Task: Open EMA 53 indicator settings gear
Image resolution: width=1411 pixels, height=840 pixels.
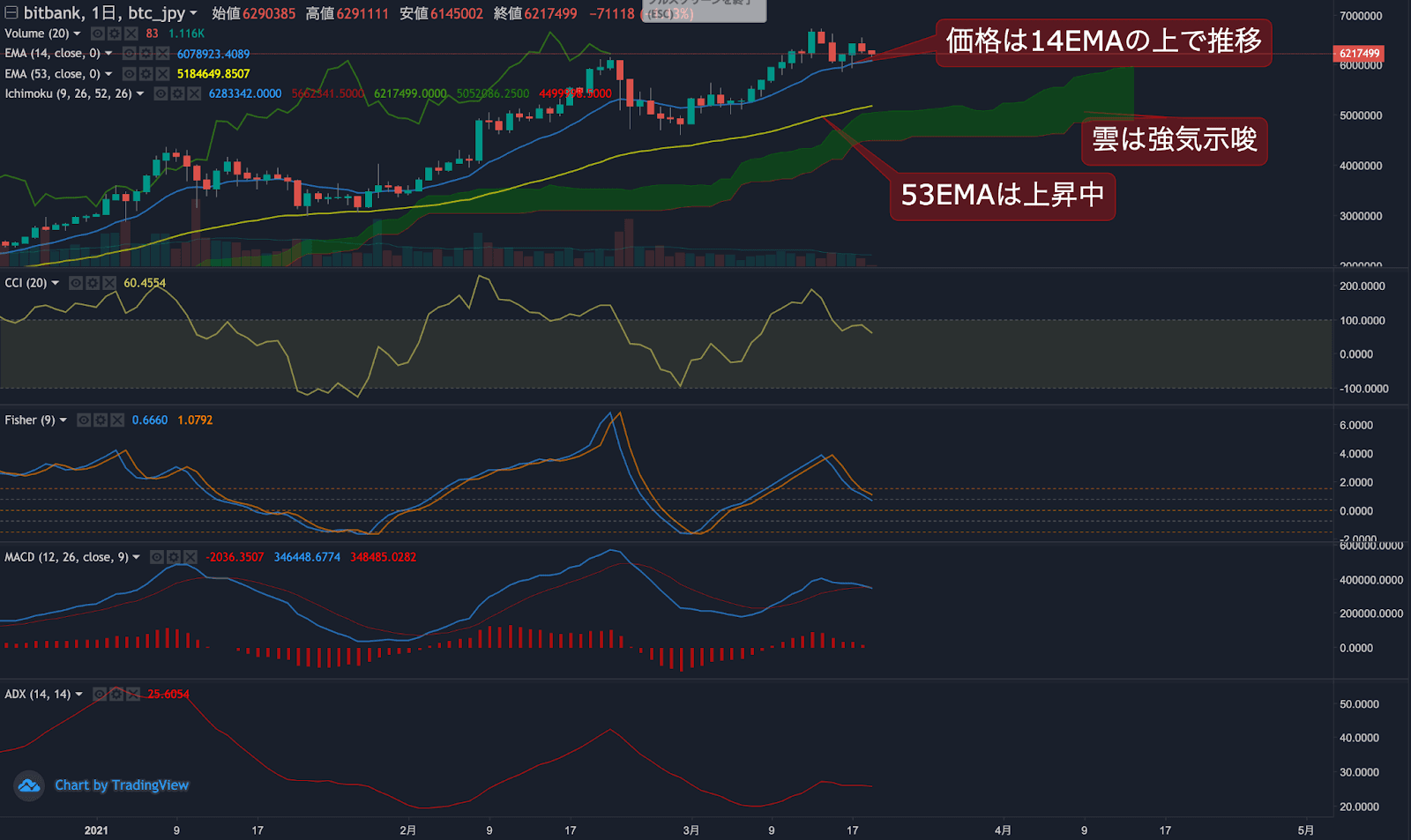Action: (146, 74)
